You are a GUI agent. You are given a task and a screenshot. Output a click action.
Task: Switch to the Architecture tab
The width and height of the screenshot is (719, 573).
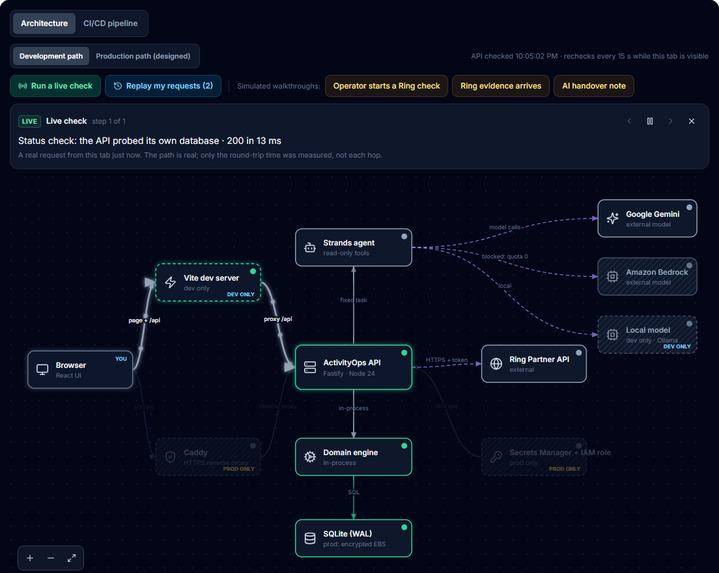tap(44, 23)
